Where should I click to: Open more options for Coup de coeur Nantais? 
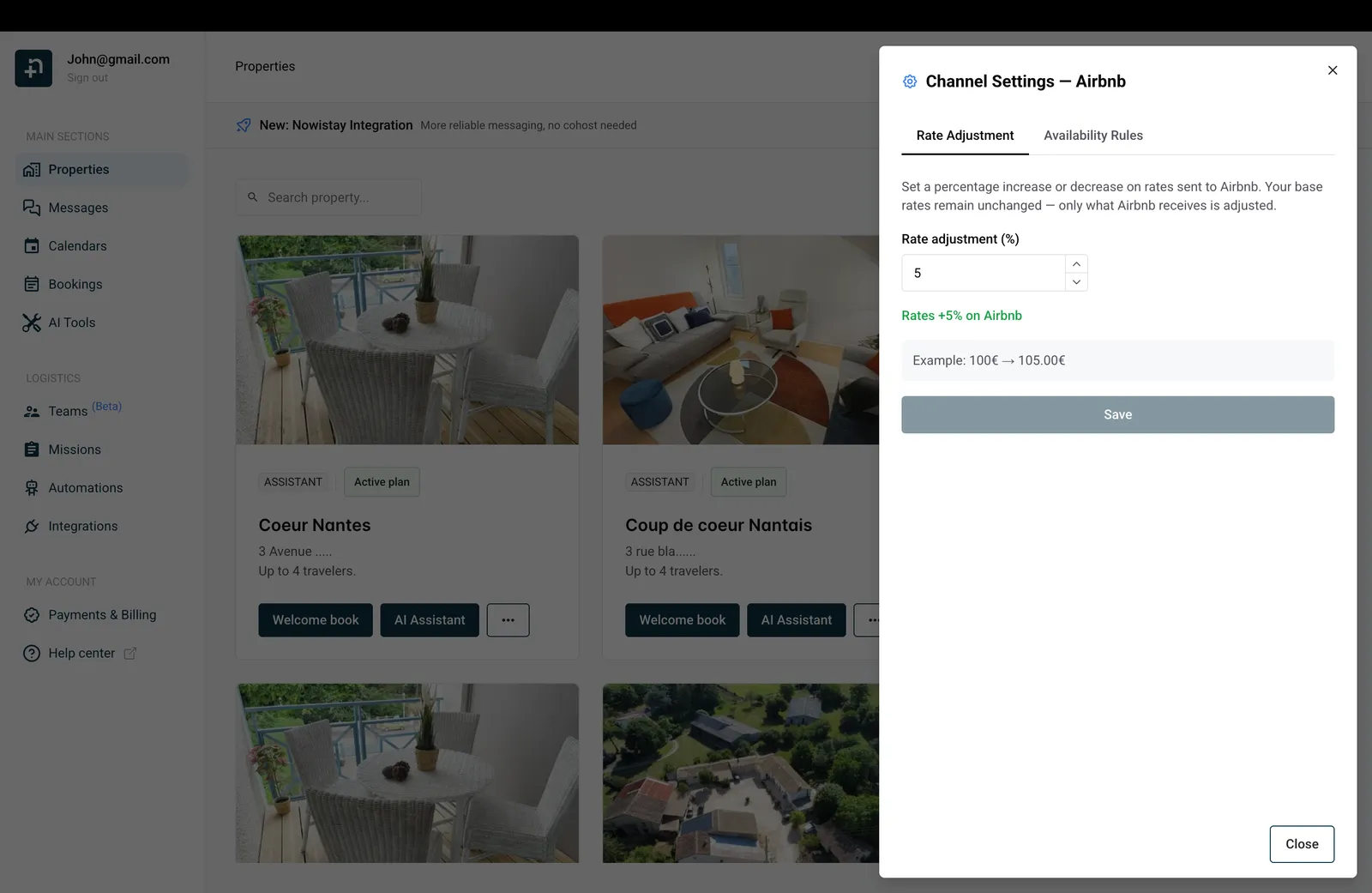(x=867, y=620)
